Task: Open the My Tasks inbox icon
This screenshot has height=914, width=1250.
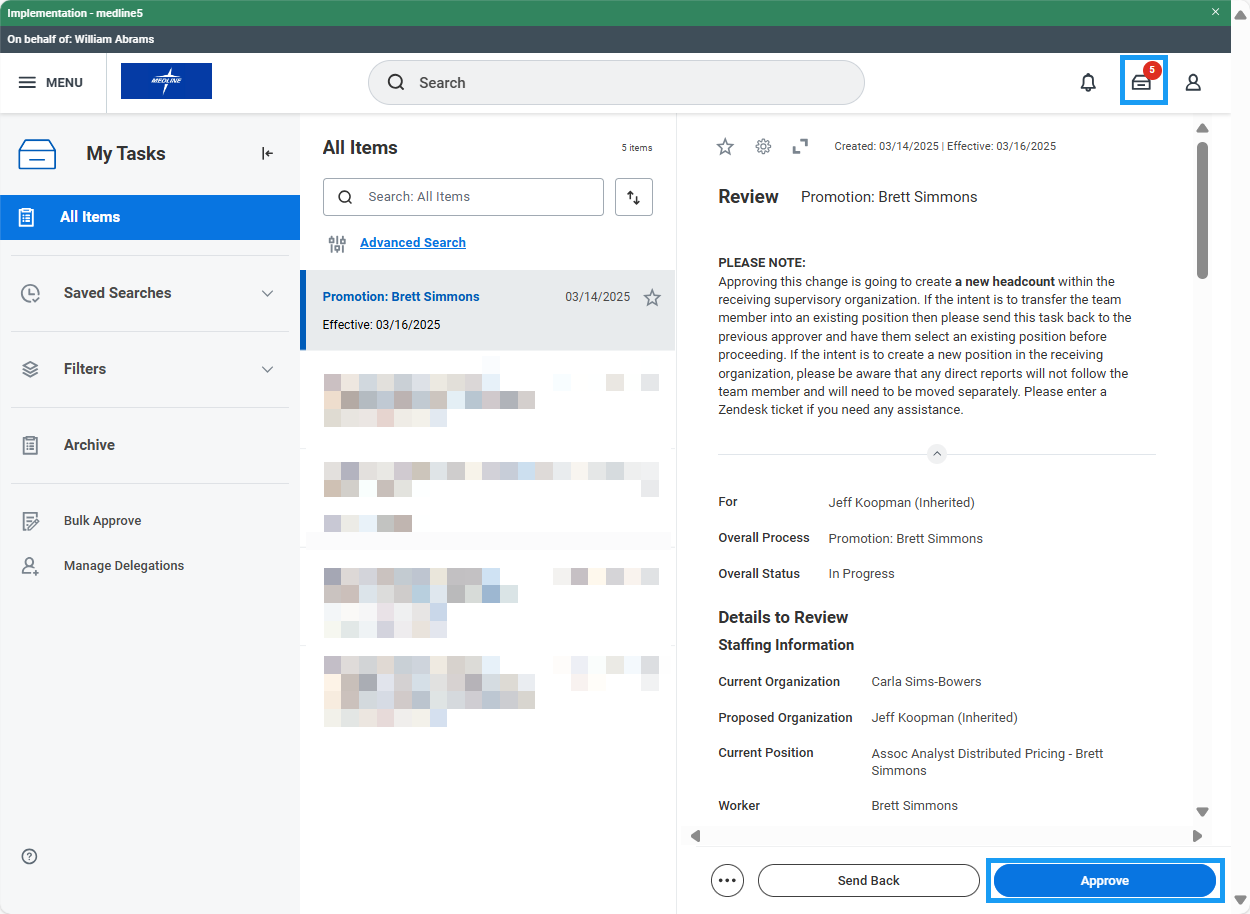Action: coord(1143,82)
